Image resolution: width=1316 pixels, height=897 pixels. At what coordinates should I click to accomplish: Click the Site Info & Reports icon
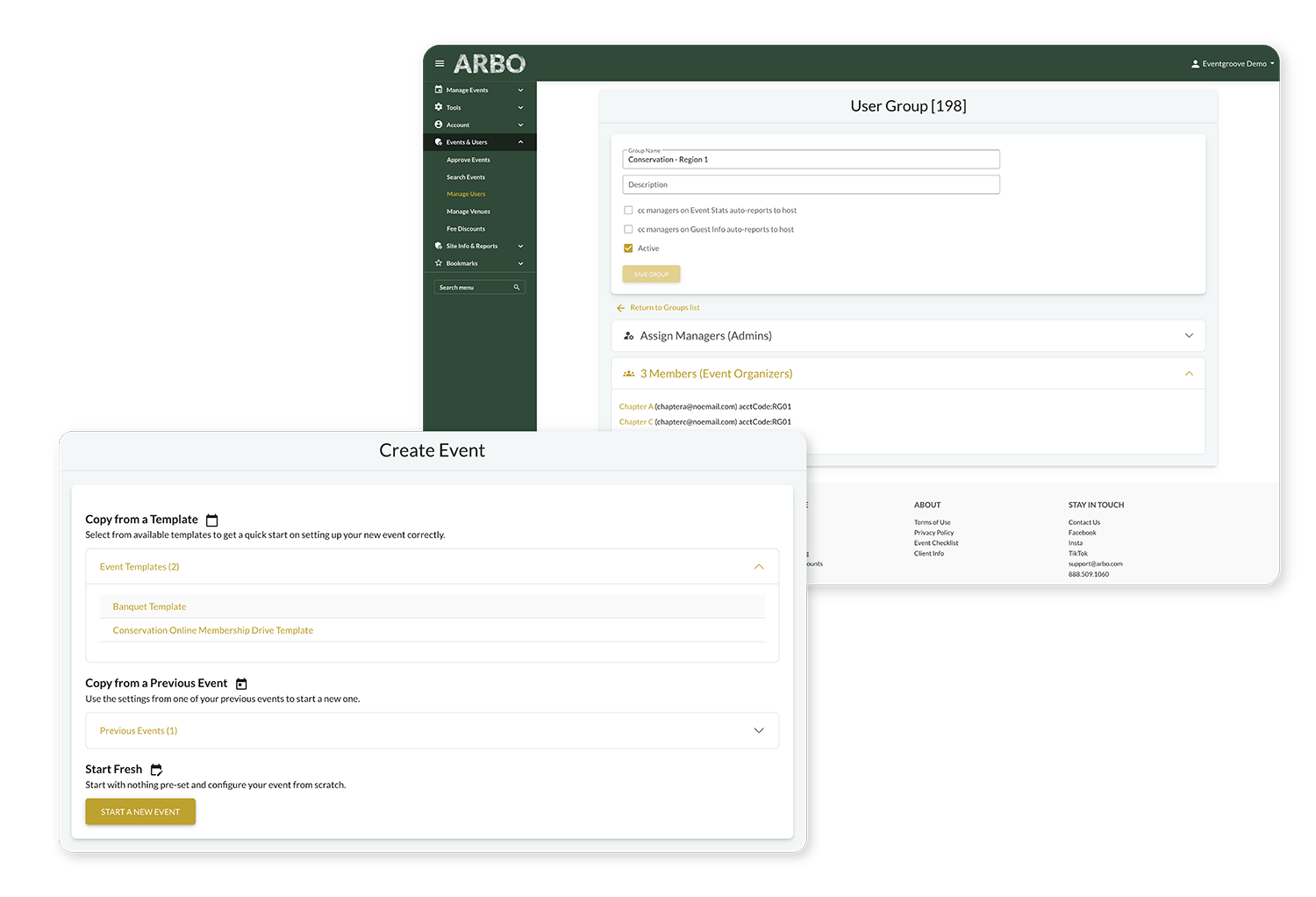click(x=439, y=246)
